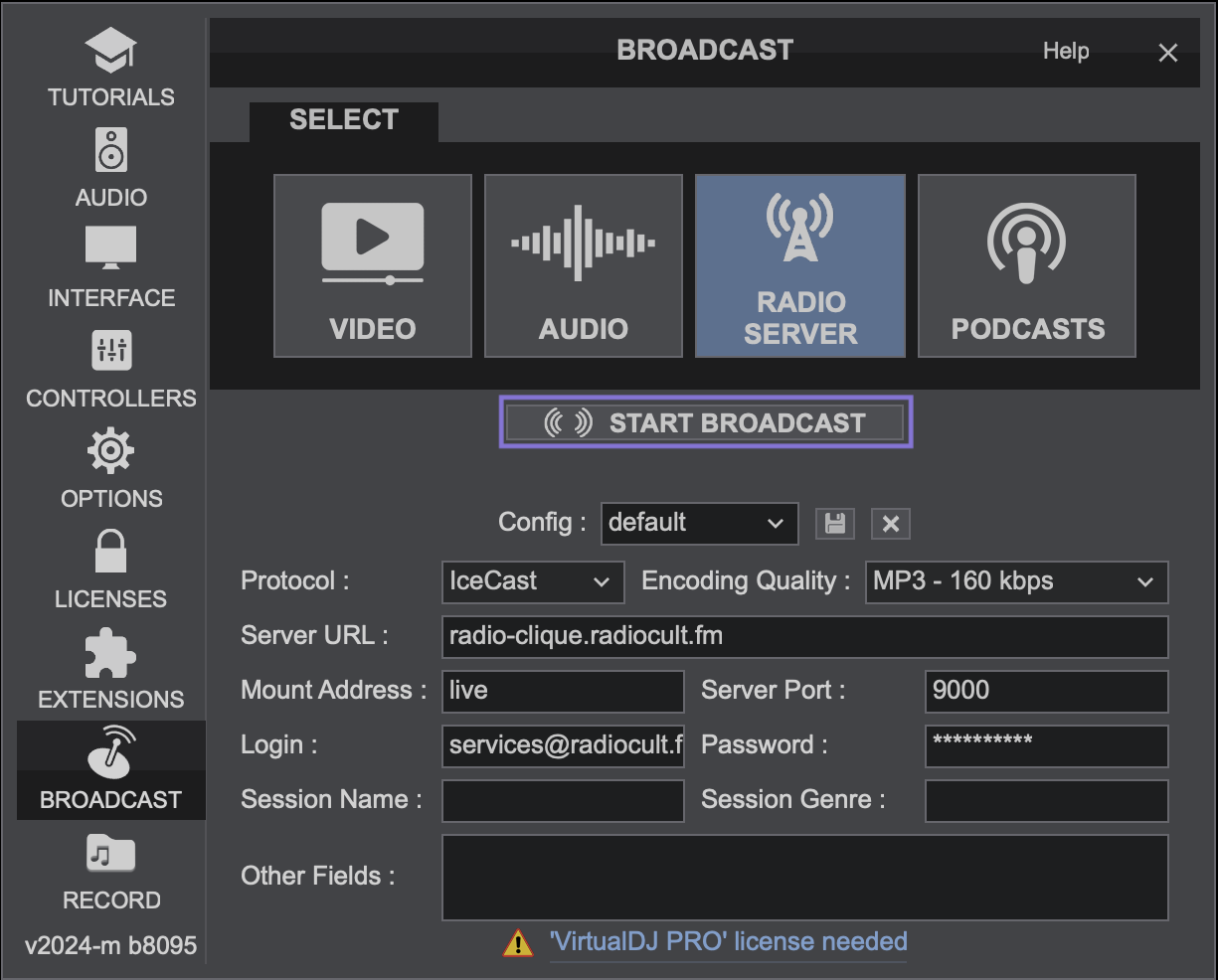The height and width of the screenshot is (980, 1218).
Task: Click into the Mount Address field
Action: point(563,691)
